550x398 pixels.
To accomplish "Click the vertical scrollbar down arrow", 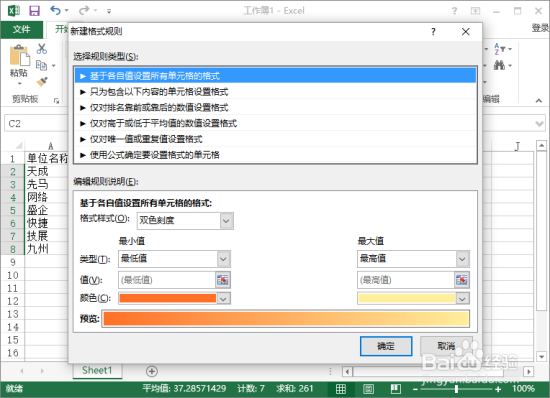I will pyautogui.click(x=541, y=357).
